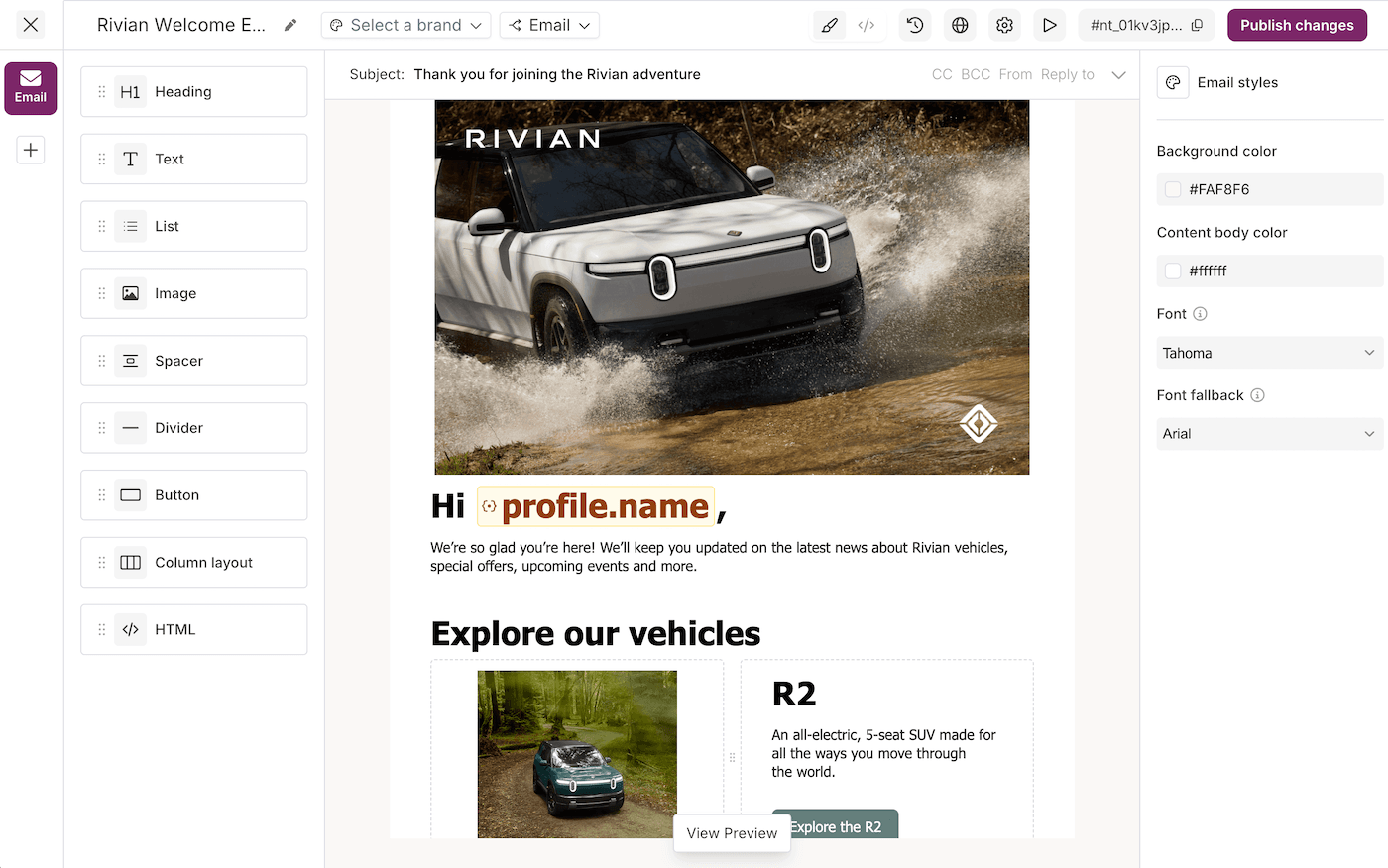
Task: Open the Arial font fallback dropdown
Action: (1269, 434)
